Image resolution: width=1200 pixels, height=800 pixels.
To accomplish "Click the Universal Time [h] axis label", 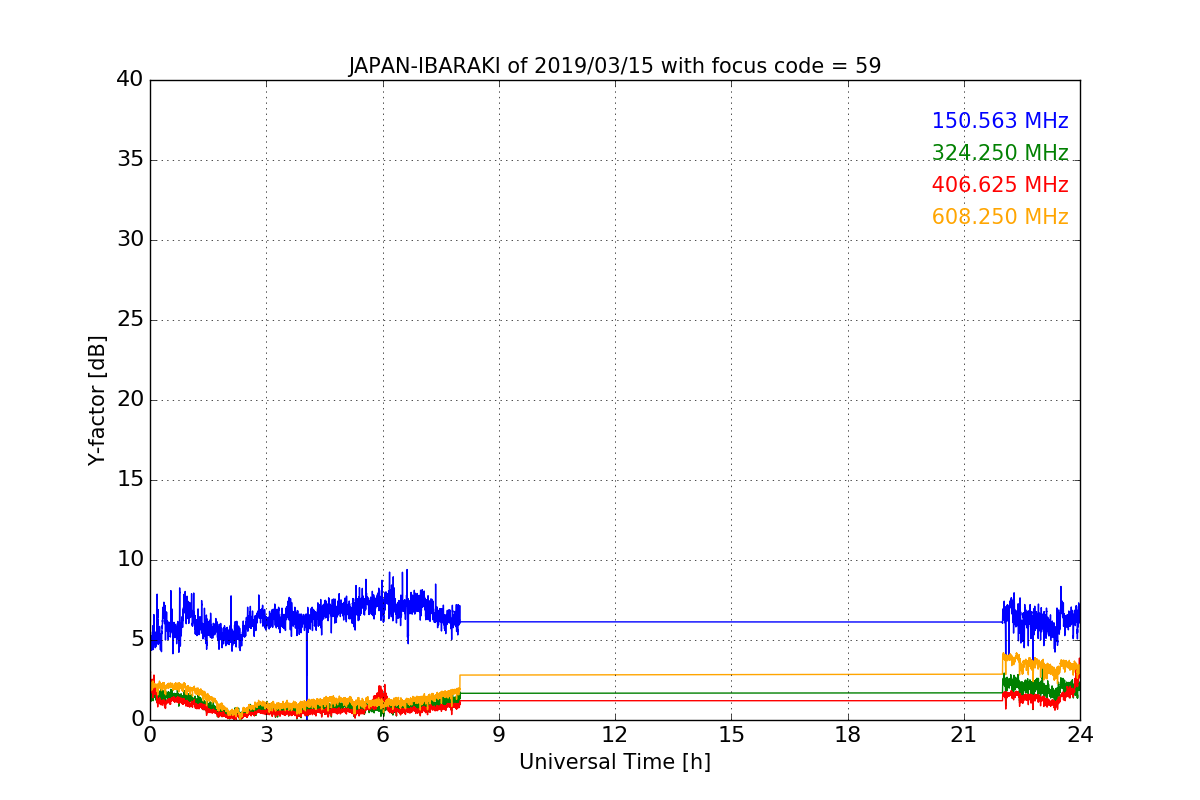I will 615,762.
